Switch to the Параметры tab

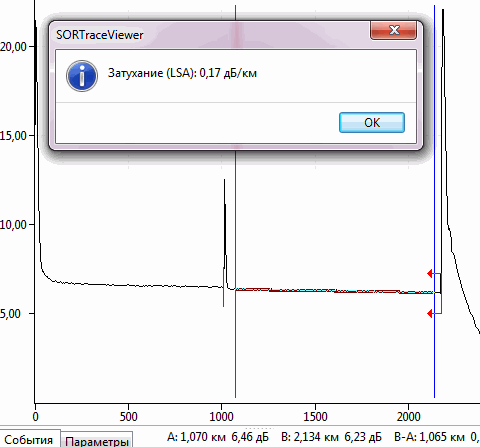(x=97, y=441)
